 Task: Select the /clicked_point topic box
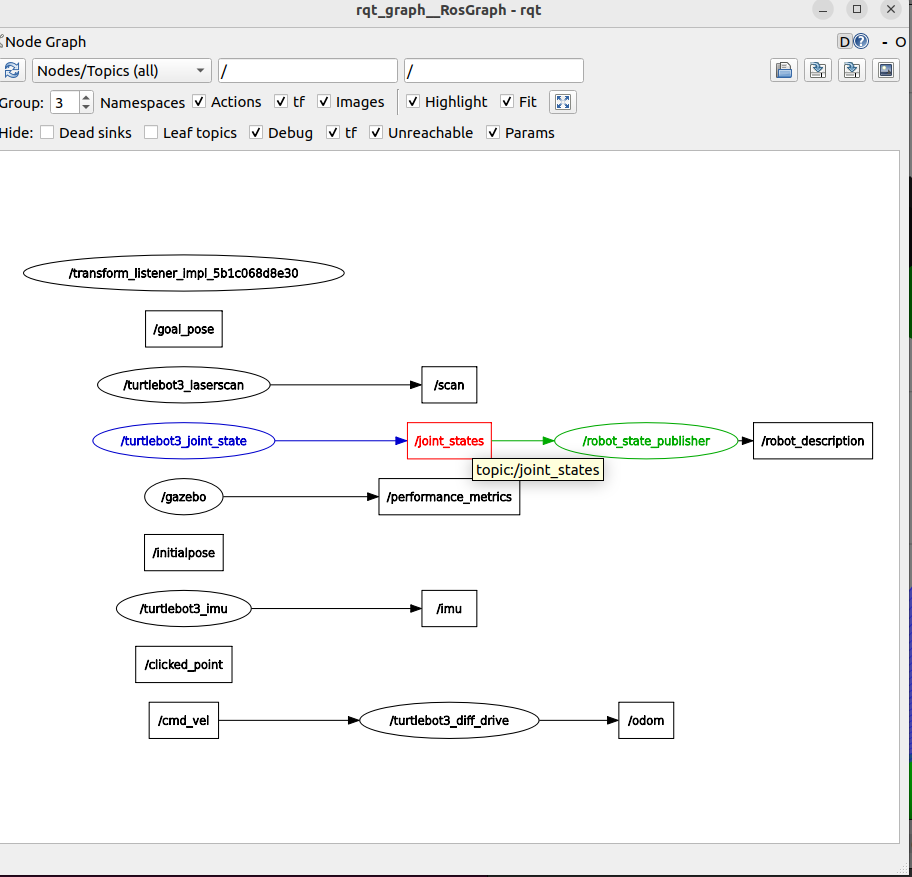coord(184,664)
